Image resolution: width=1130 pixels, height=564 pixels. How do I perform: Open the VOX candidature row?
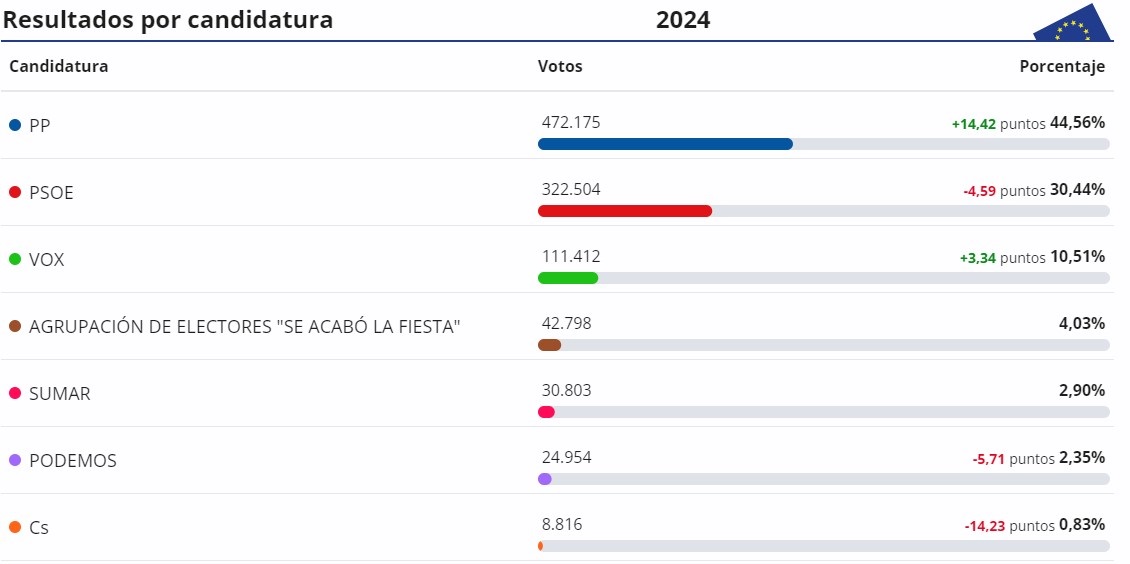tap(47, 260)
